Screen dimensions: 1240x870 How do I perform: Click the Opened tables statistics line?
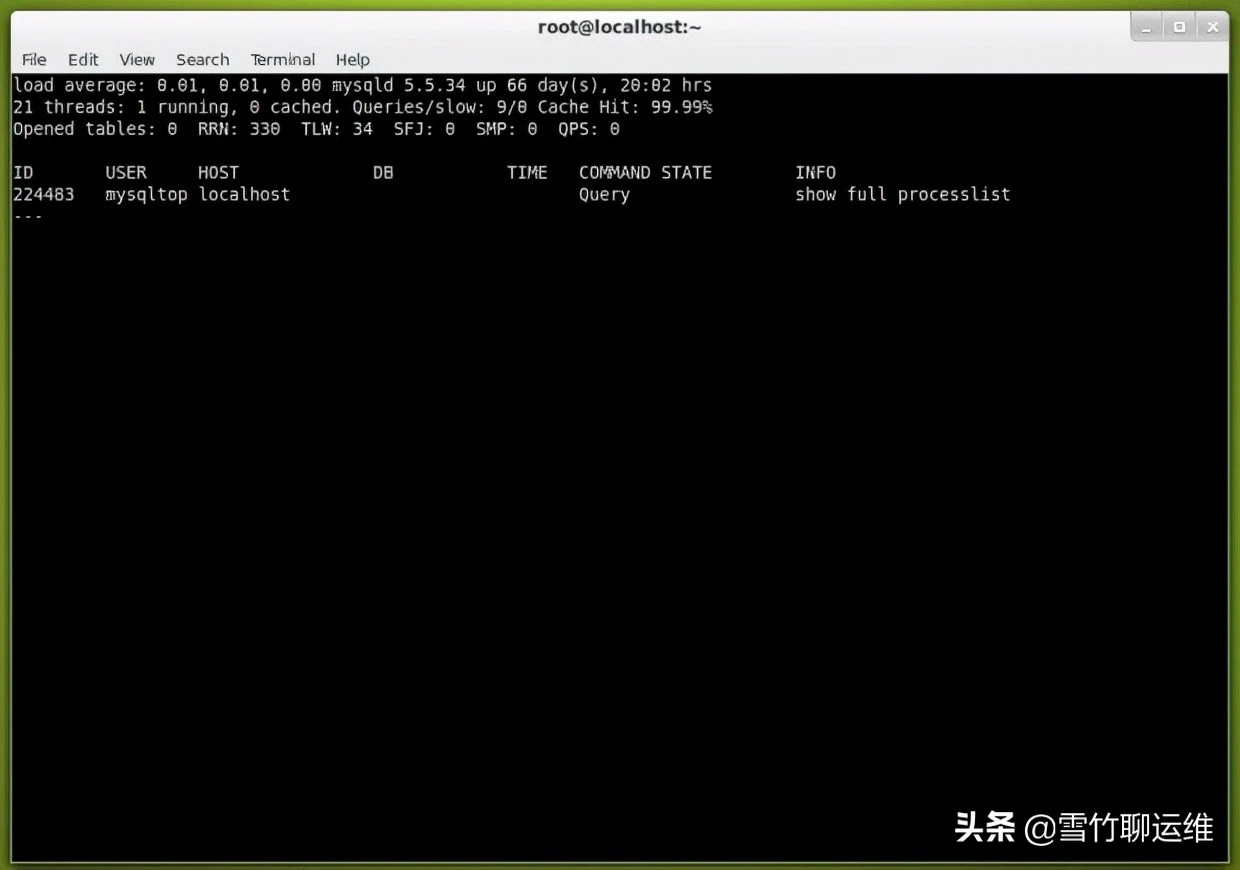click(x=315, y=129)
